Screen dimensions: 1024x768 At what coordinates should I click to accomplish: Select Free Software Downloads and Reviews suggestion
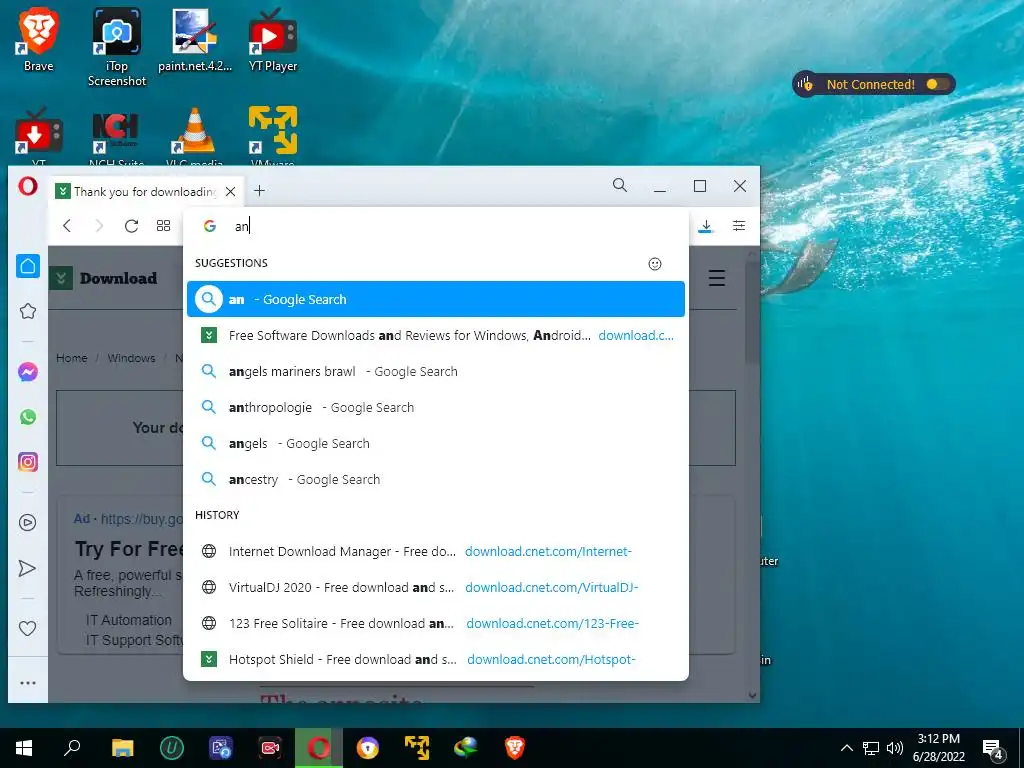tap(436, 335)
